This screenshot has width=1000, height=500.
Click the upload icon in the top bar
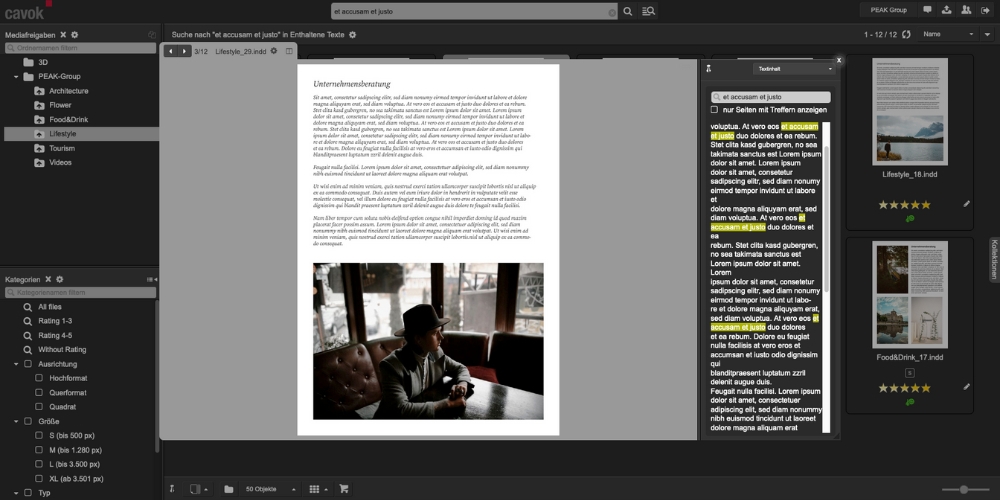click(x=946, y=10)
